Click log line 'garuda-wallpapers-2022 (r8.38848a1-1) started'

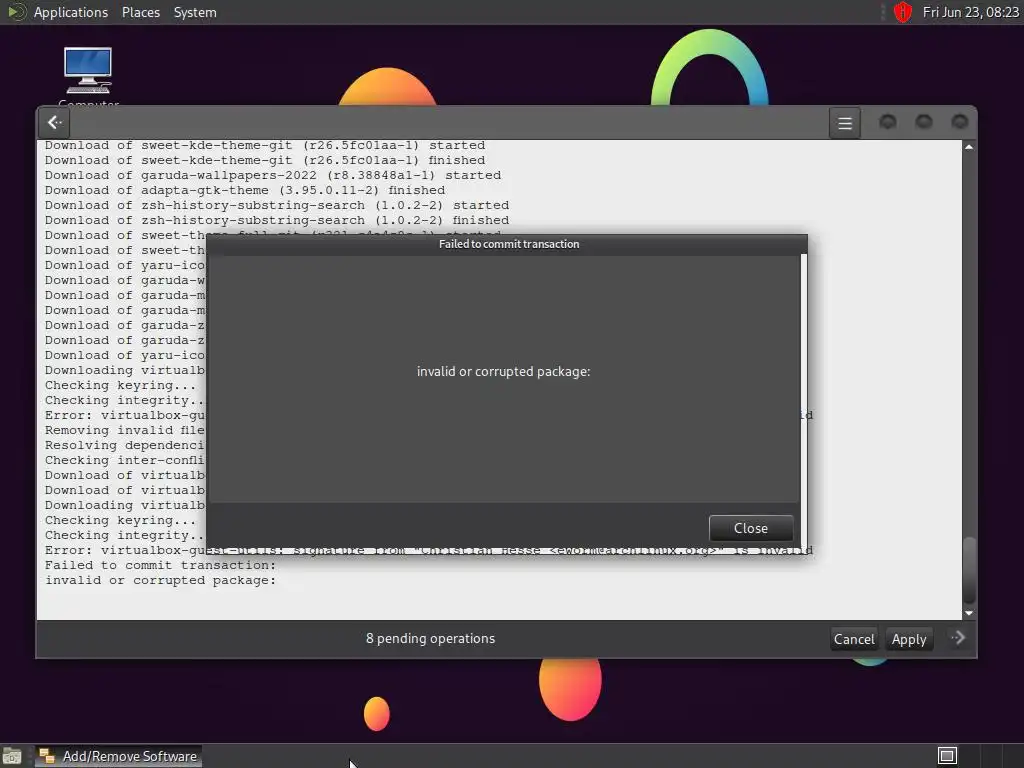tap(273, 175)
